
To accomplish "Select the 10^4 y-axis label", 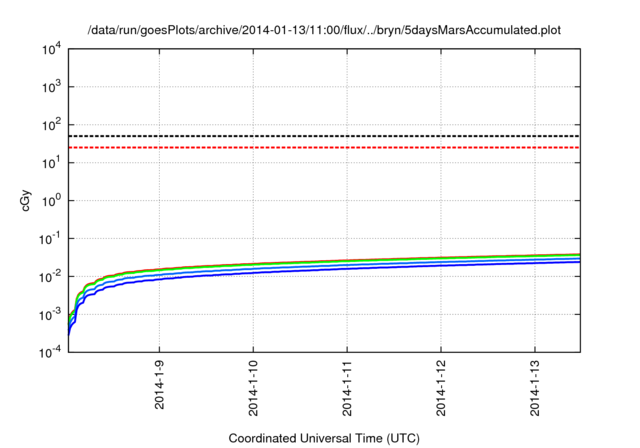I will pyautogui.click(x=52, y=49).
